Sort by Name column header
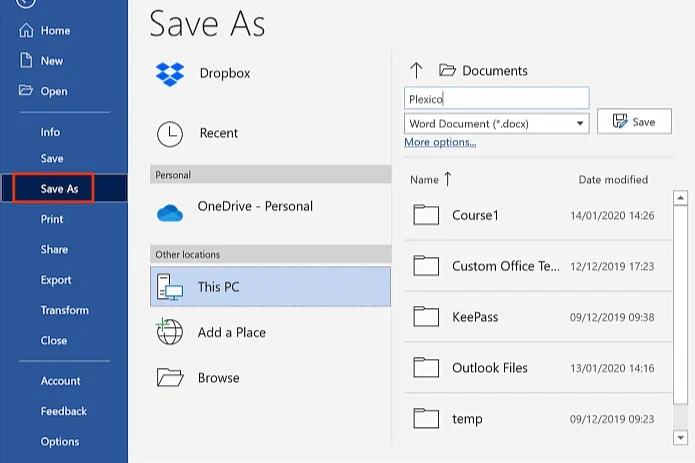 424,179
